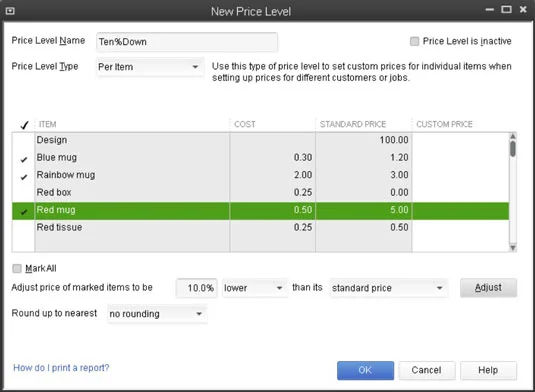Toggle the Price Level is inactive checkbox

point(414,41)
